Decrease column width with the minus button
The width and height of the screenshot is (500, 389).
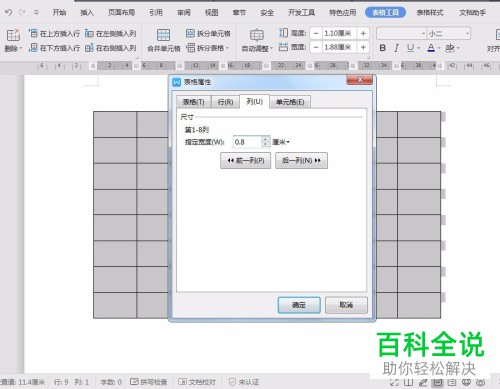click(316, 47)
